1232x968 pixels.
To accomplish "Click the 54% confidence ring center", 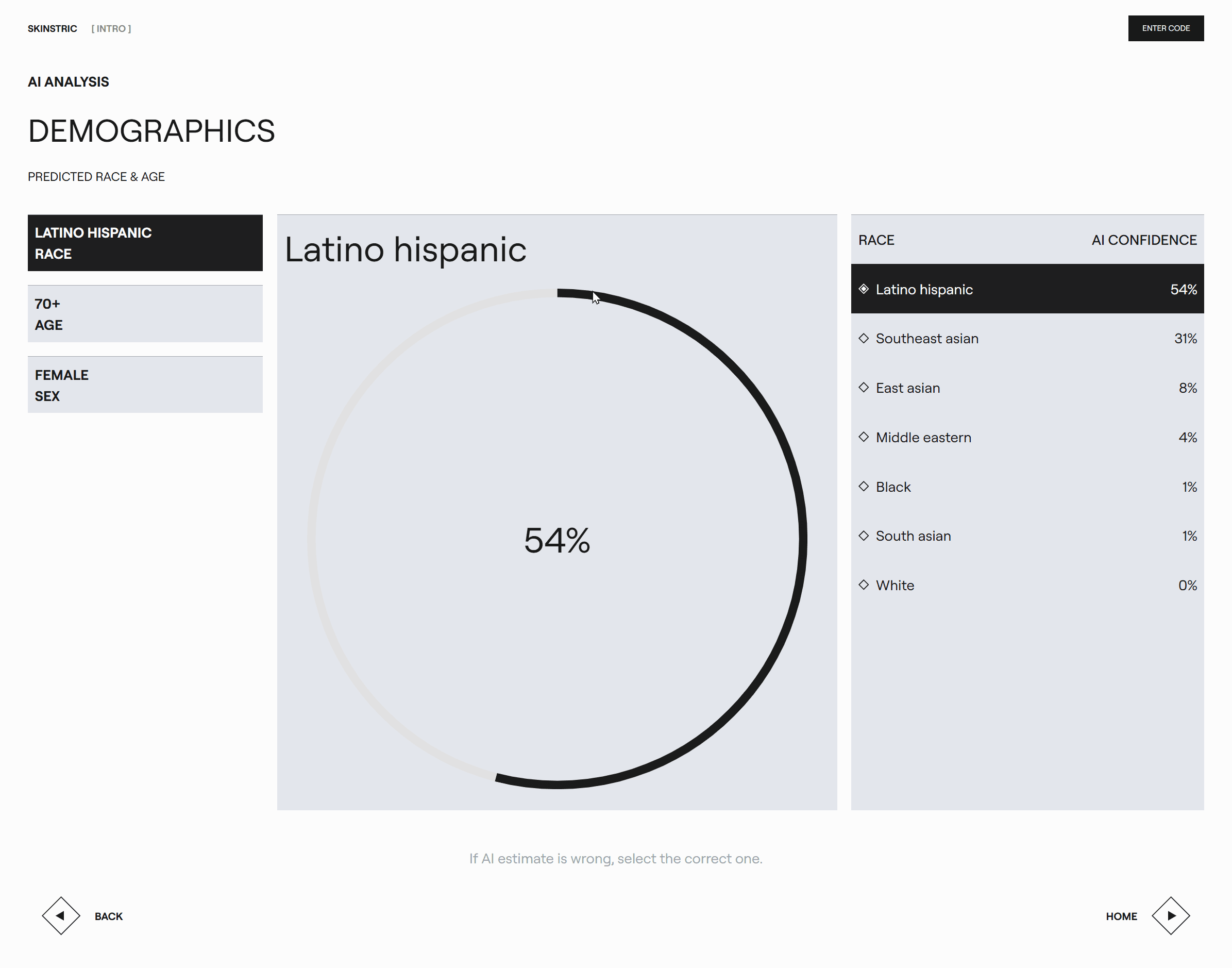I will click(558, 540).
